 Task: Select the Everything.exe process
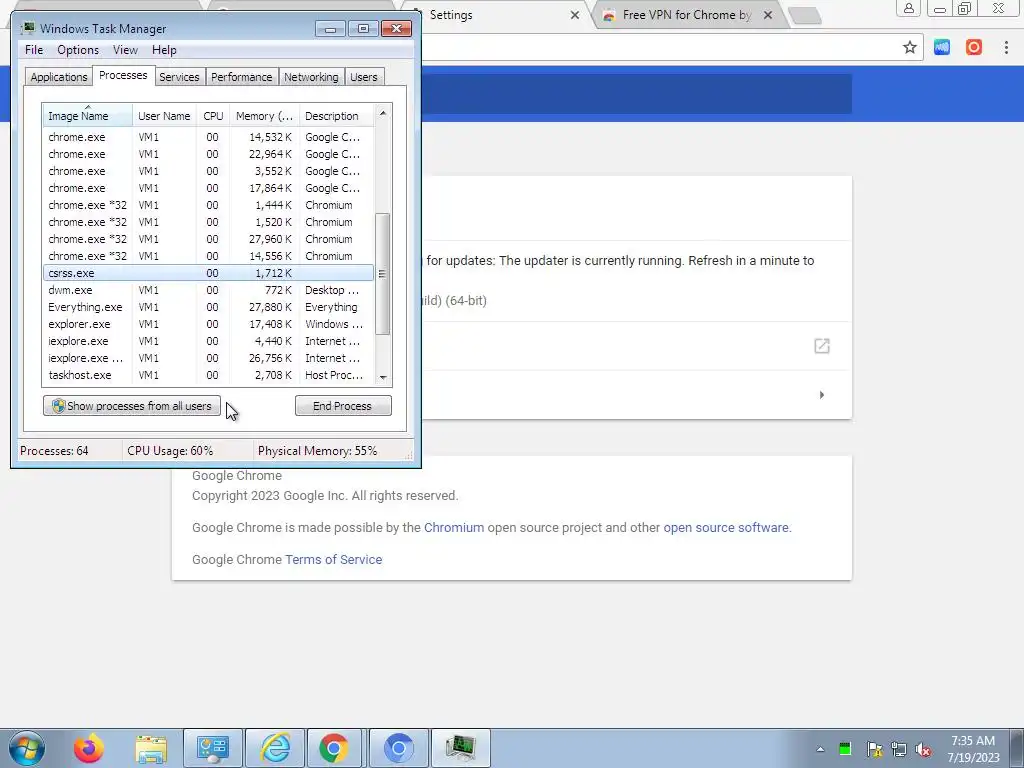pos(208,307)
